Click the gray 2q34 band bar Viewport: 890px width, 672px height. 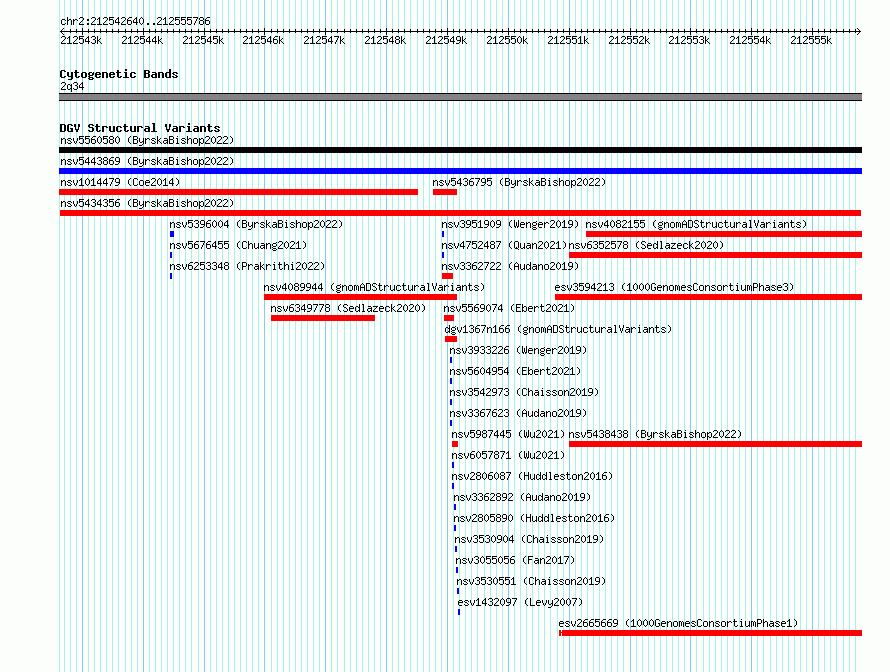[460, 97]
